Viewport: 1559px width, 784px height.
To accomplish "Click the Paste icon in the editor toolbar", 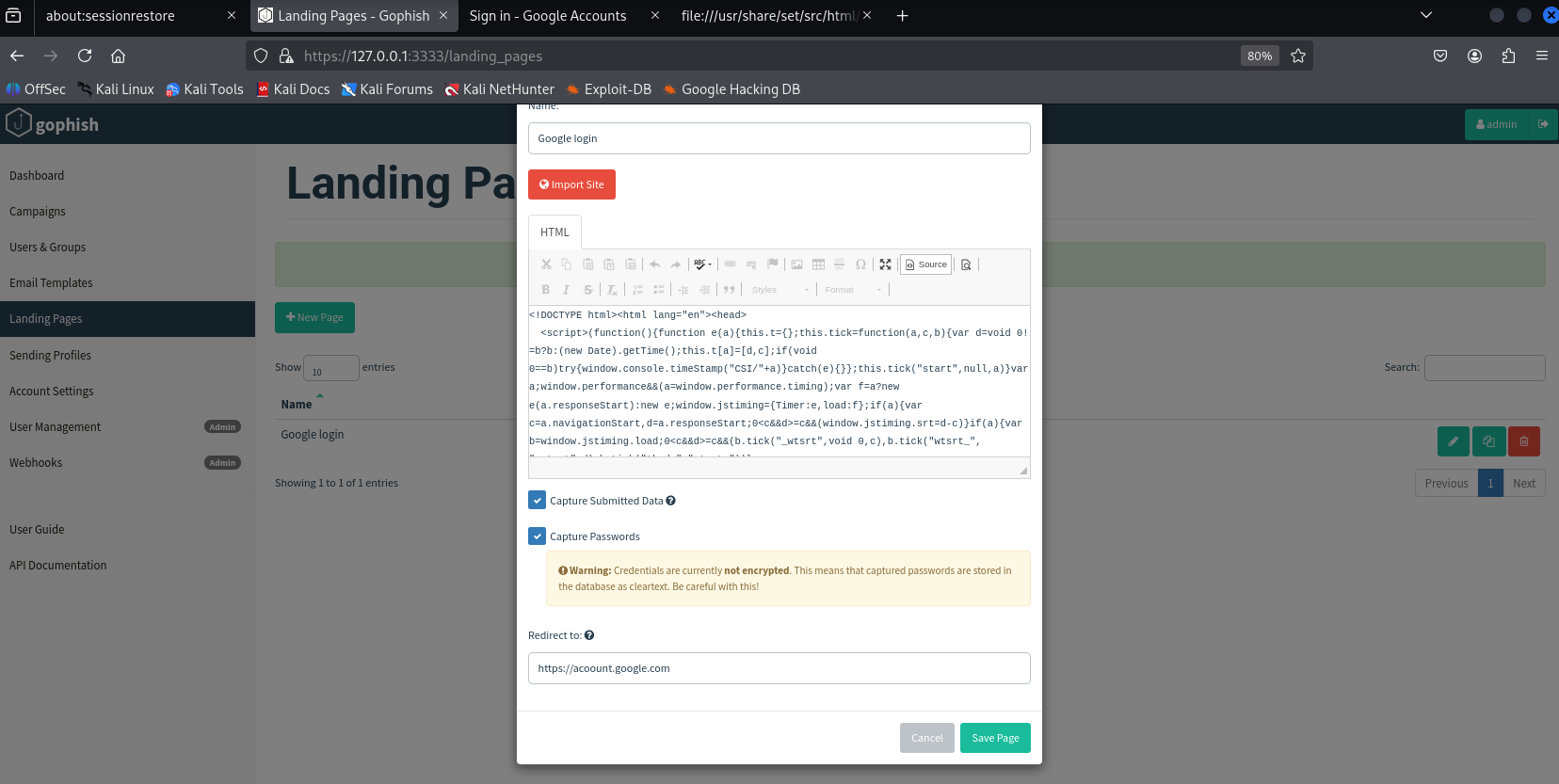I will pos(588,264).
